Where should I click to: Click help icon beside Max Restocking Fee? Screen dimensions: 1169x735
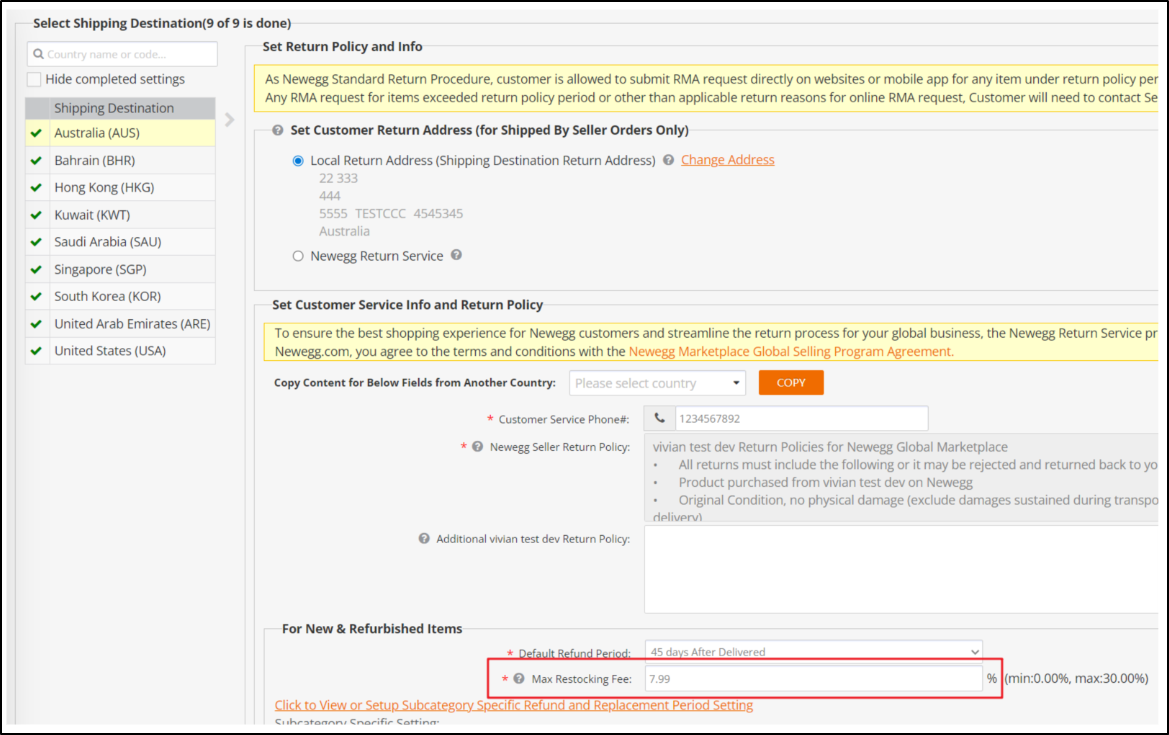point(519,679)
